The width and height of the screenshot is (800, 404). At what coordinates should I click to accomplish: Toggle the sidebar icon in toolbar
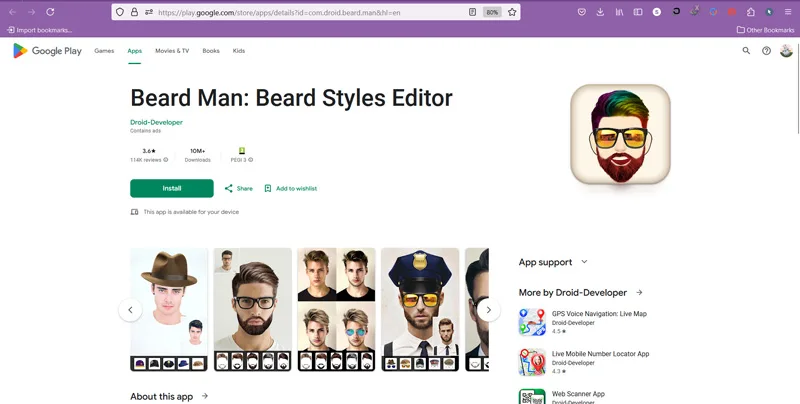click(x=638, y=12)
